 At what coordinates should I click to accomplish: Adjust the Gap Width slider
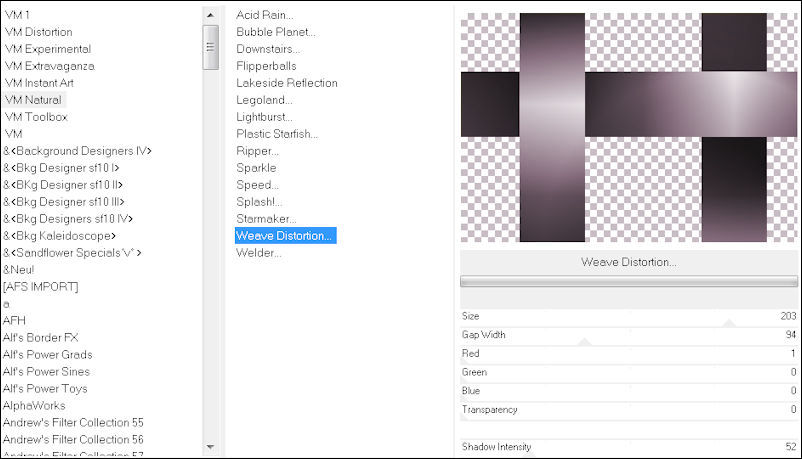point(629,336)
